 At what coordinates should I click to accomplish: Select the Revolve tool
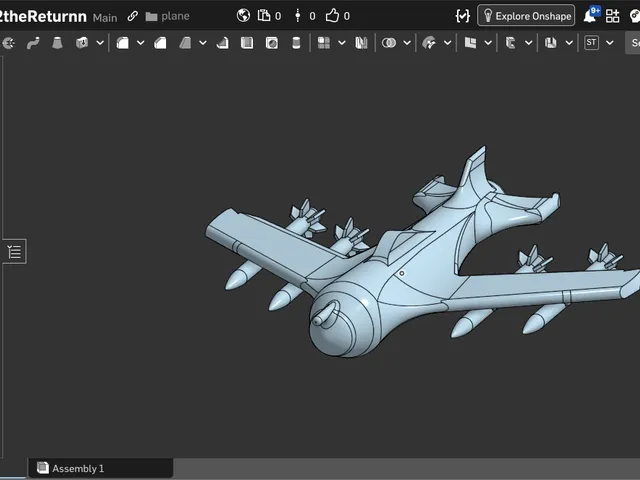8,43
